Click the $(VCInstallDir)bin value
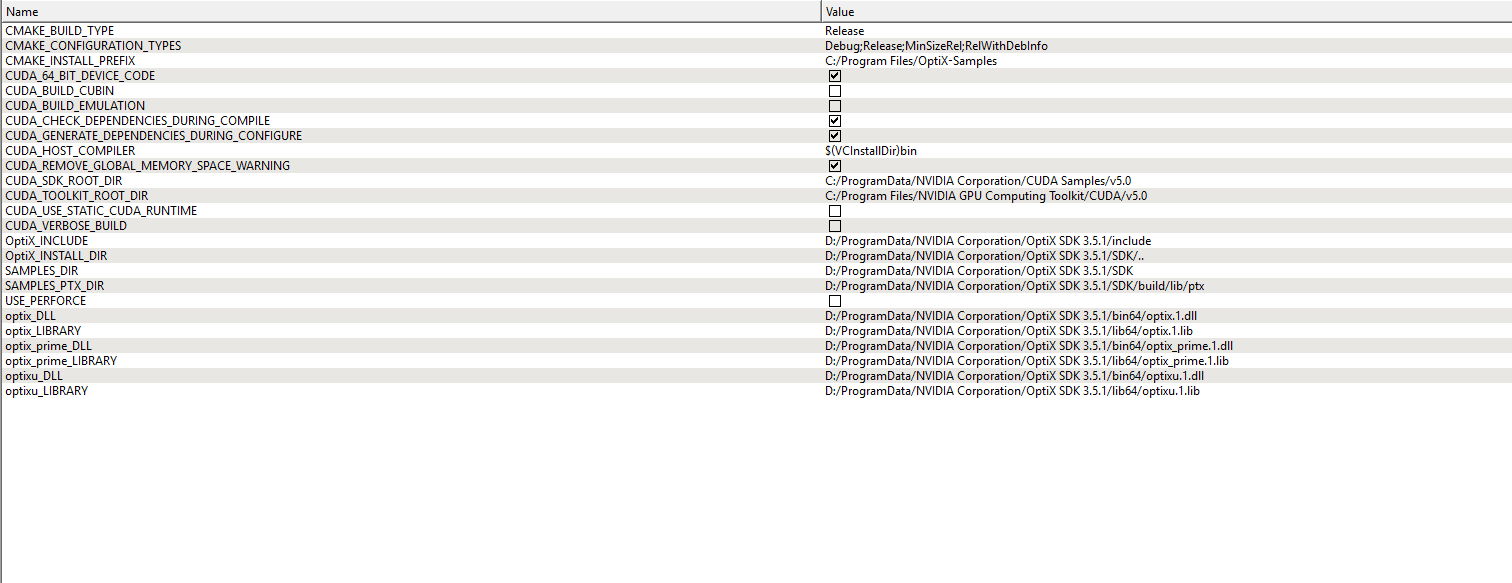Viewport: 1512px width, 583px height. pyautogui.click(x=871, y=151)
